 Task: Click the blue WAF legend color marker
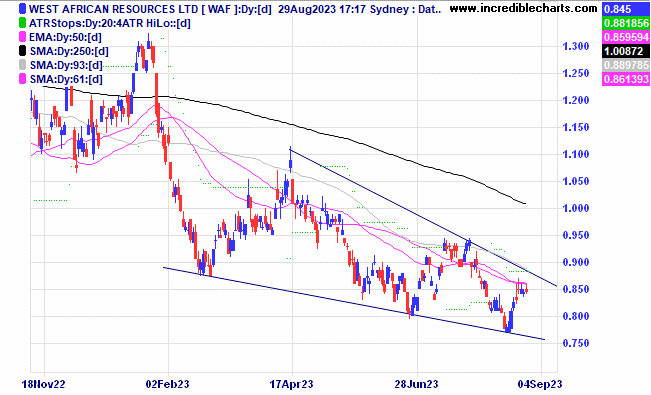coord(23,9)
